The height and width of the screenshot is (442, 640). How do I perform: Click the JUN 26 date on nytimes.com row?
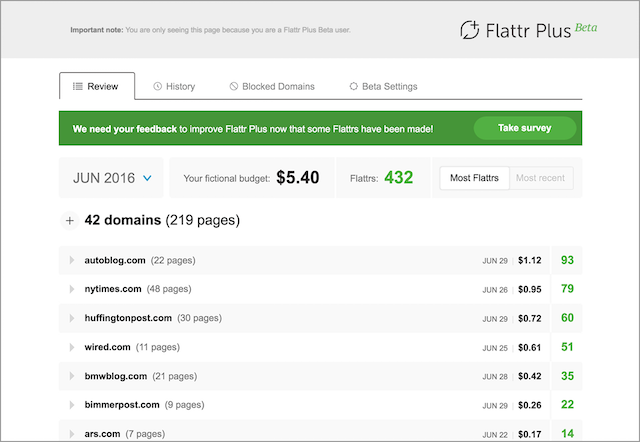(495, 290)
